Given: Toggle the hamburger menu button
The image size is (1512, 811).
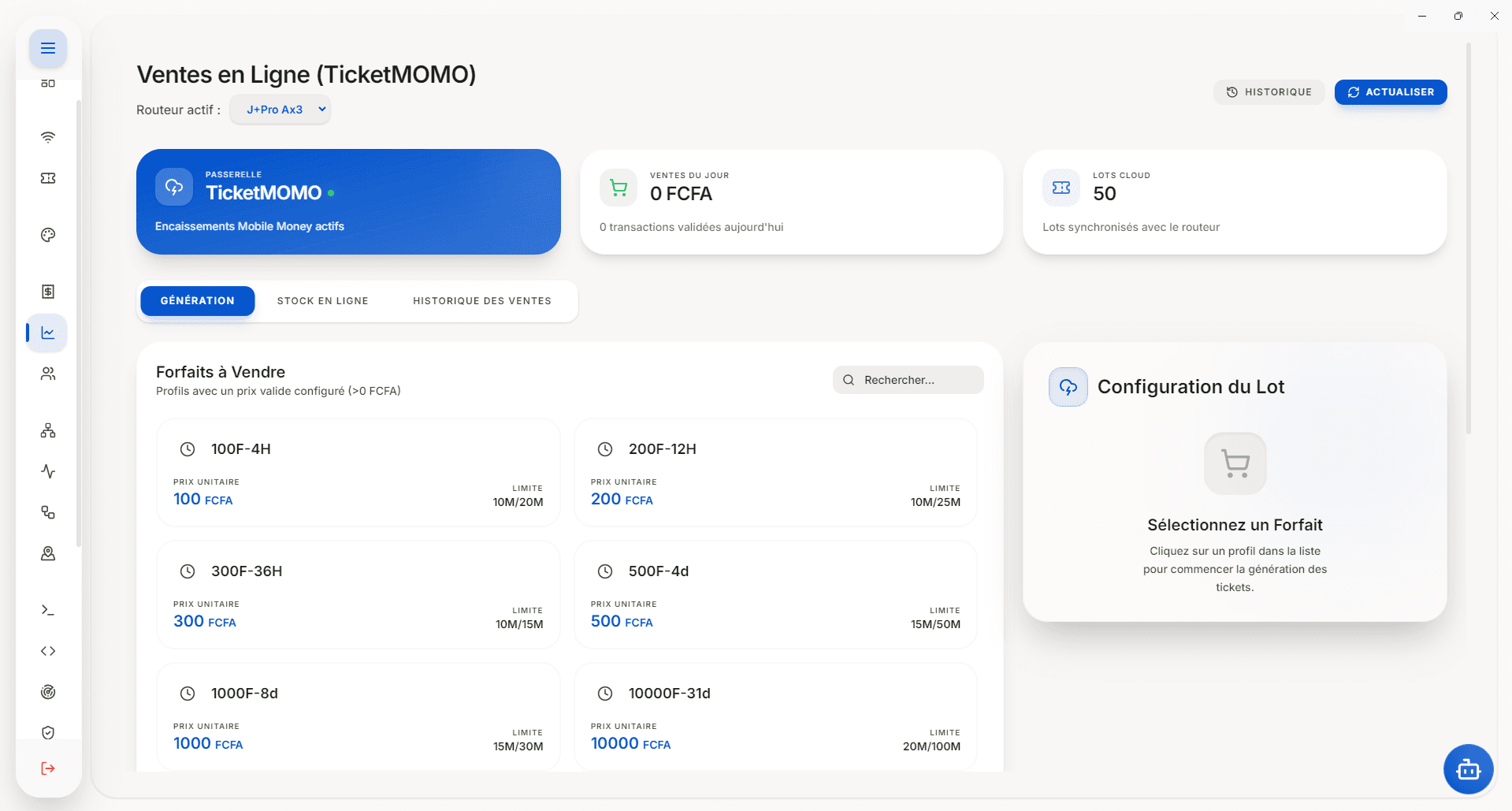Looking at the screenshot, I should click(48, 48).
